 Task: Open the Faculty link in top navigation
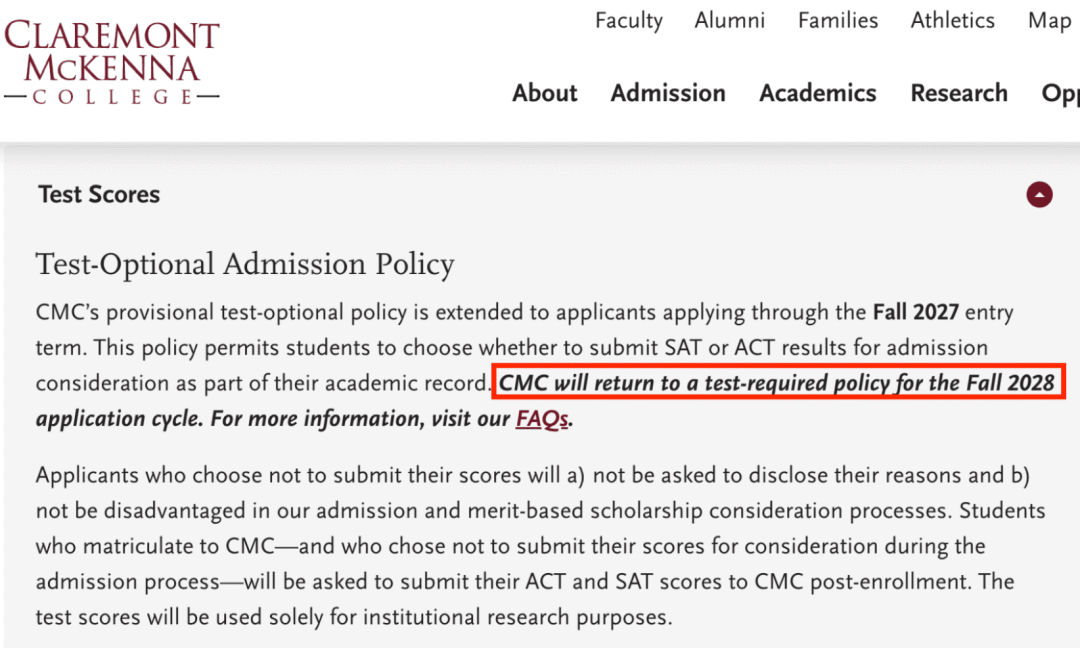pos(629,21)
